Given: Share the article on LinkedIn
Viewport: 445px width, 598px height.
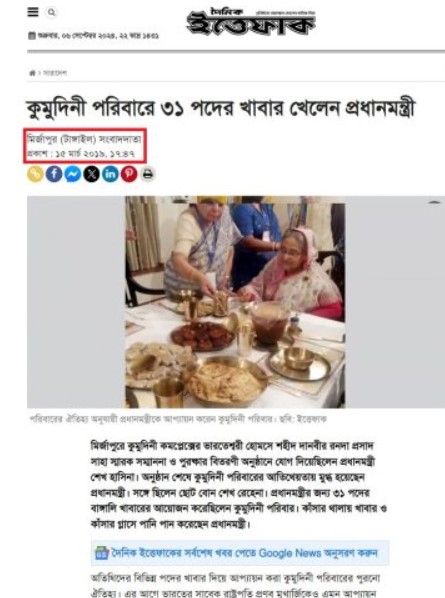Looking at the screenshot, I should [110, 174].
